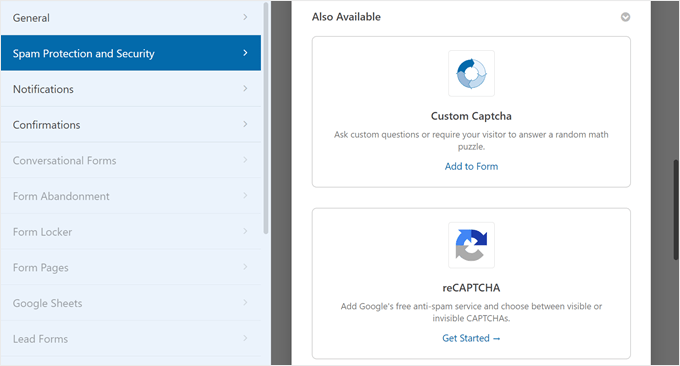
Task: Click the Also Available heading
Action: click(346, 17)
